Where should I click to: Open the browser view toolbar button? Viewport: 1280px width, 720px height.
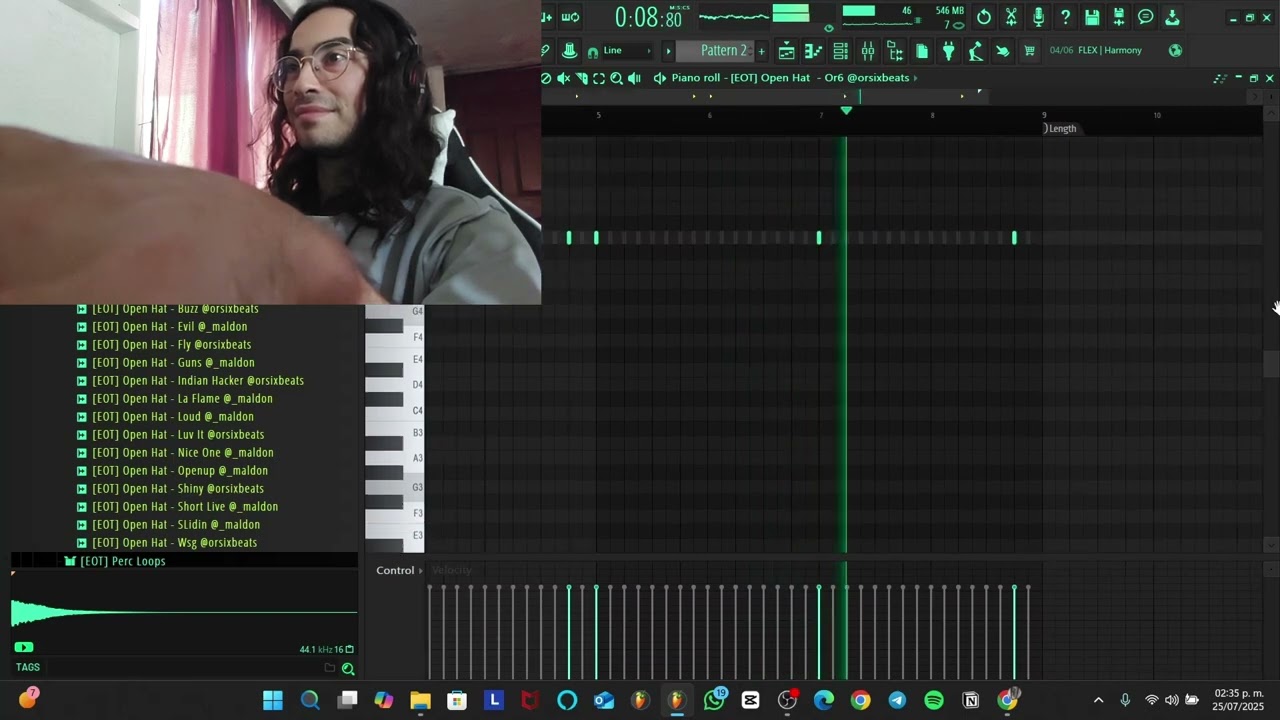[x=895, y=51]
